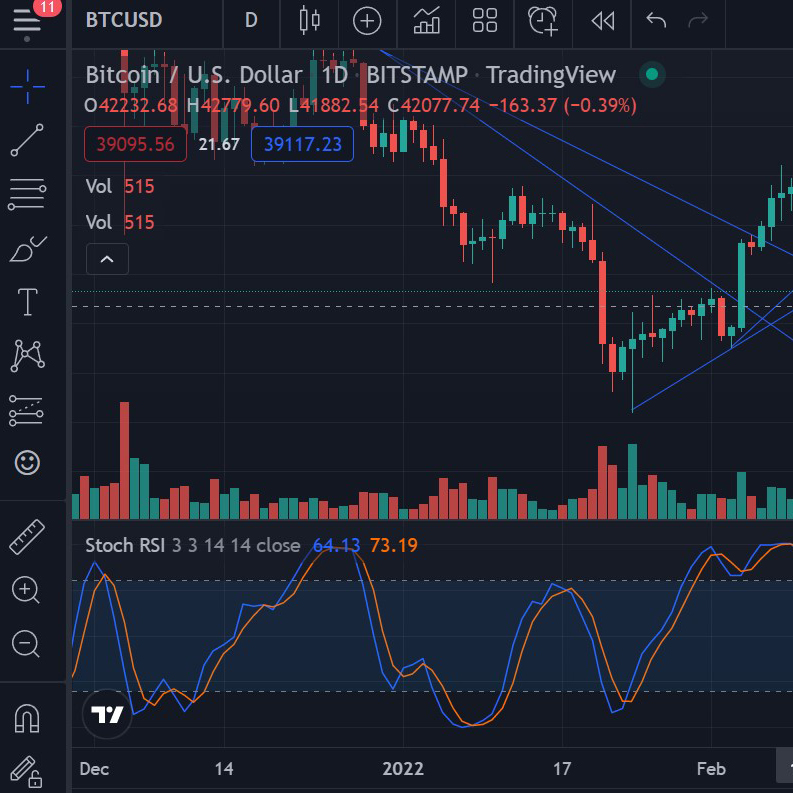Open the hamburger main menu
This screenshot has width=793, height=793.
(x=27, y=20)
